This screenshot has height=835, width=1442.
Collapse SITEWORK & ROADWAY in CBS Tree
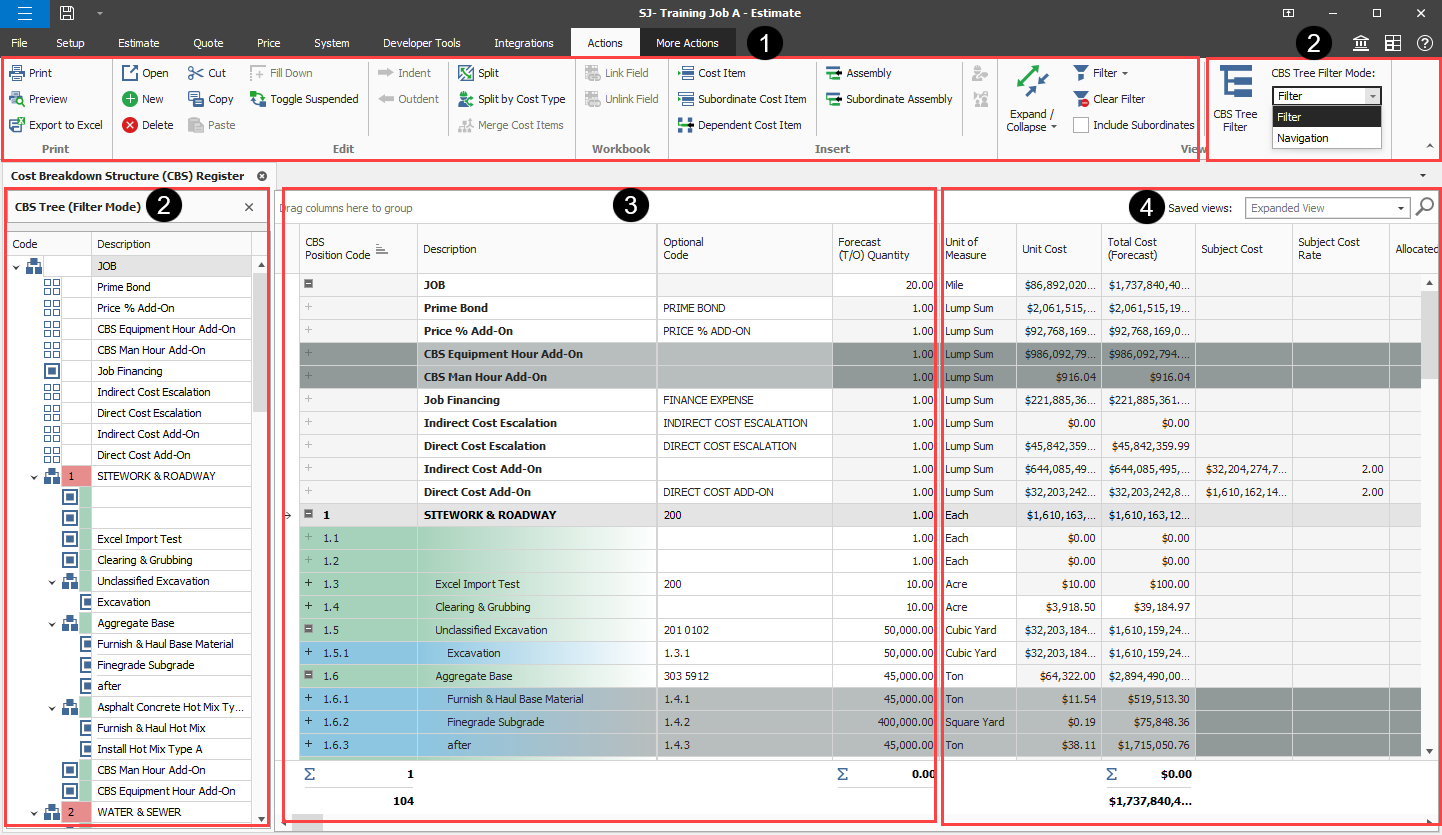pos(34,477)
